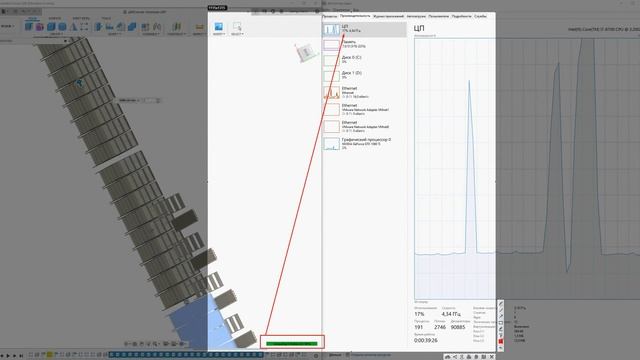Image resolution: width=640 pixels, height=360 pixels.
Task: Expand the CREATE dropdown in Fusion toolbar
Action: (56, 34)
